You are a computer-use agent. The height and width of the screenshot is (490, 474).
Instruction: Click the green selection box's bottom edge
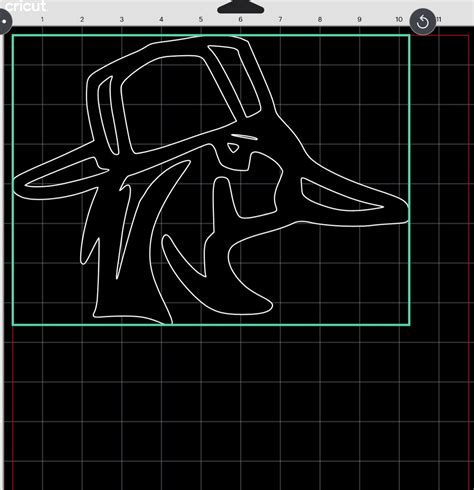click(x=211, y=325)
